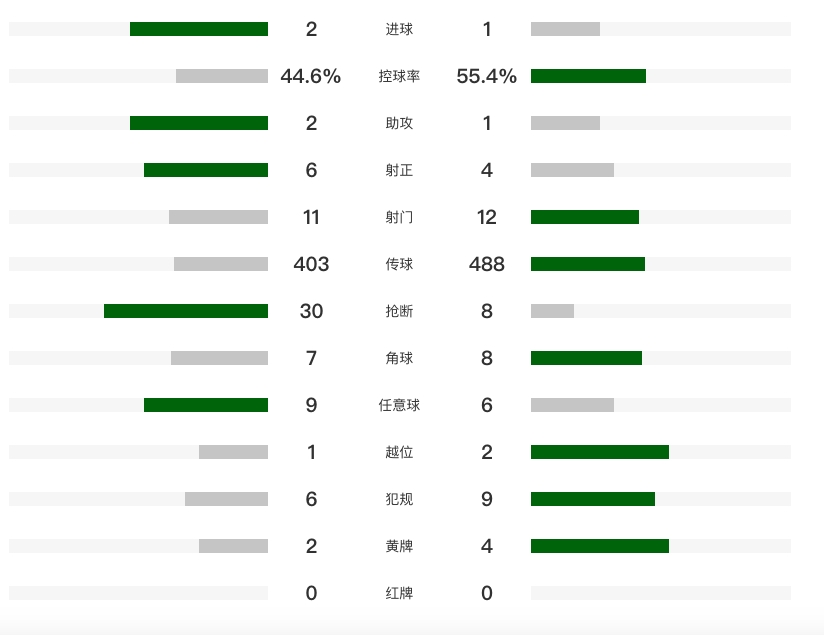
Task: Click the number 488 in 传球 row
Action: 486,264
